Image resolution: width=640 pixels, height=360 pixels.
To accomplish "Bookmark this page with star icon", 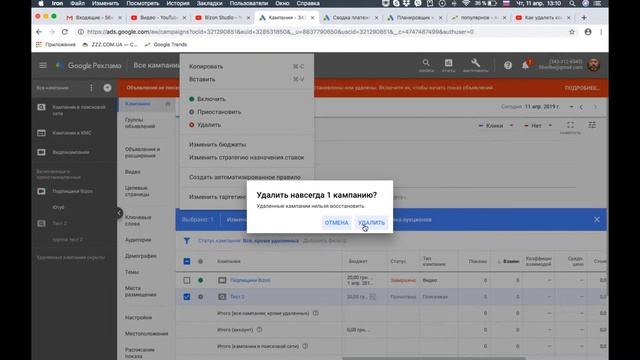I will coord(571,32).
